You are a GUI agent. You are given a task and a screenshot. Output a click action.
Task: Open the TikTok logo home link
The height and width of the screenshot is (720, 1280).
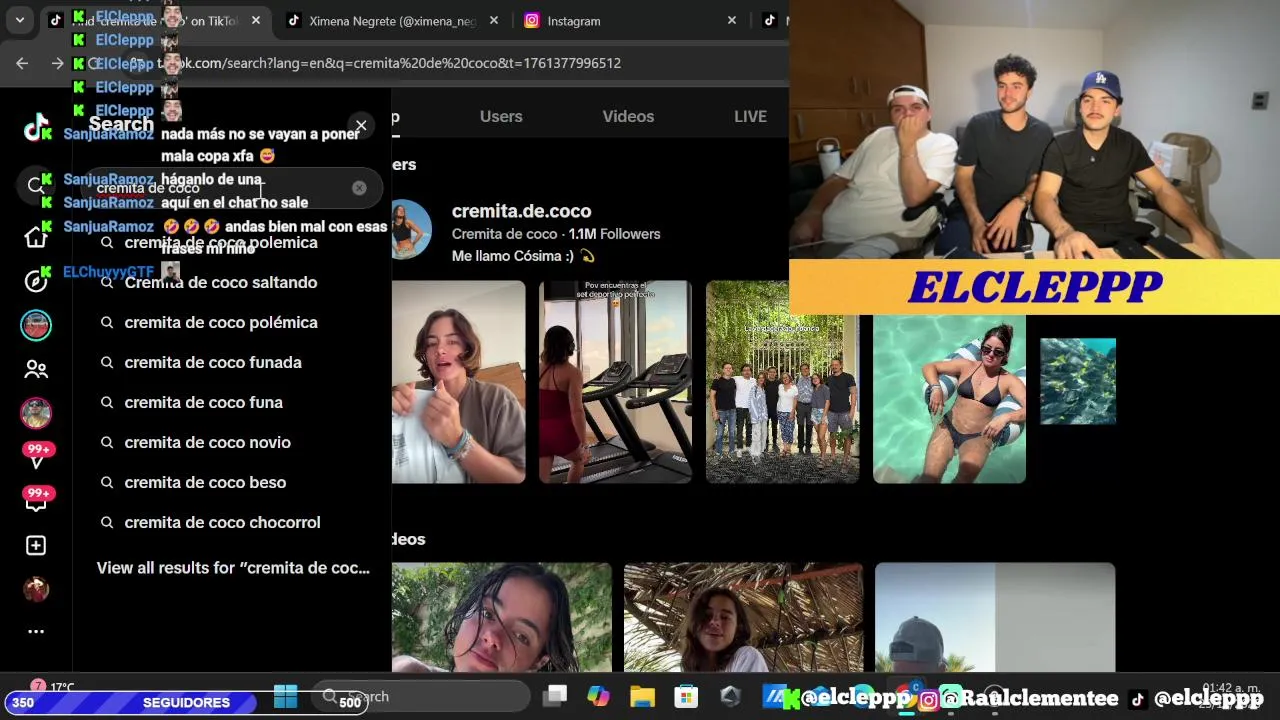[x=37, y=127]
